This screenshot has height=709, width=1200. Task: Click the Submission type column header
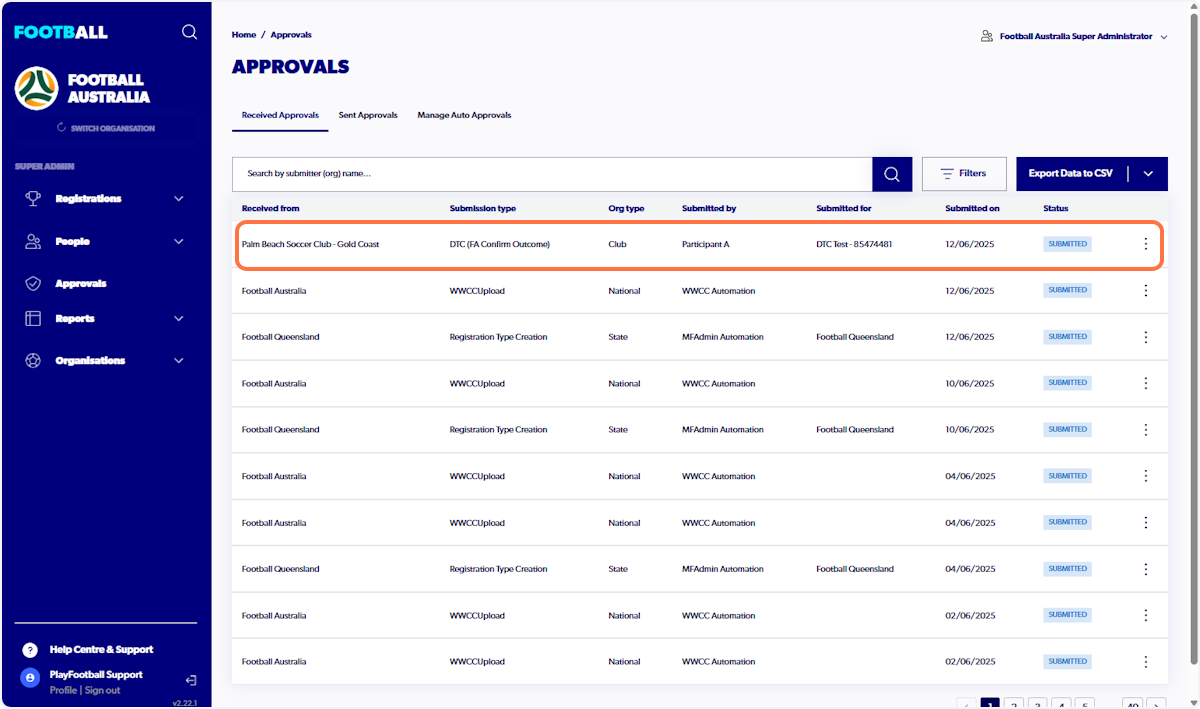pos(483,209)
